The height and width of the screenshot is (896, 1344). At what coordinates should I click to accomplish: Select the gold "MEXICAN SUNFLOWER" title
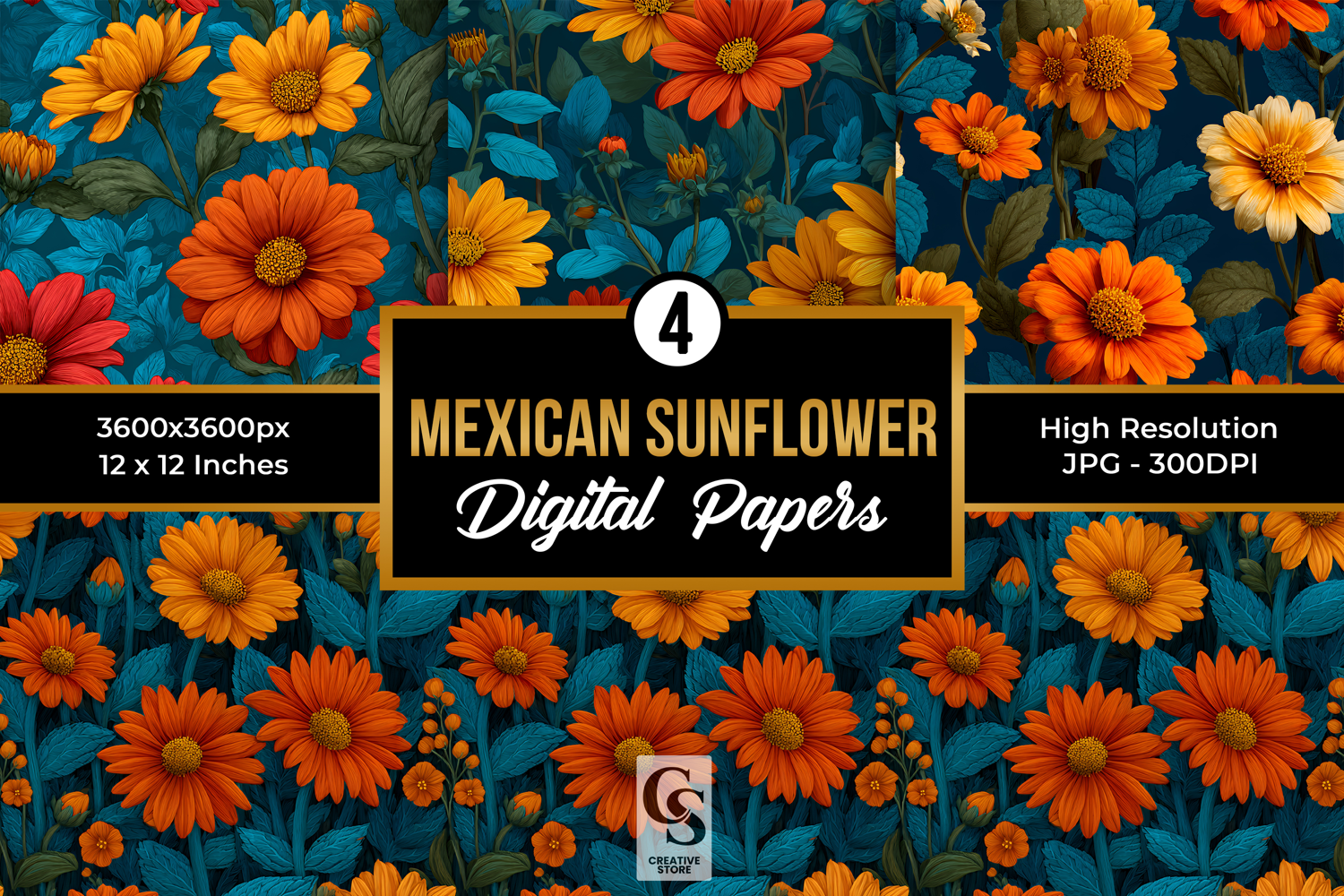[673, 428]
